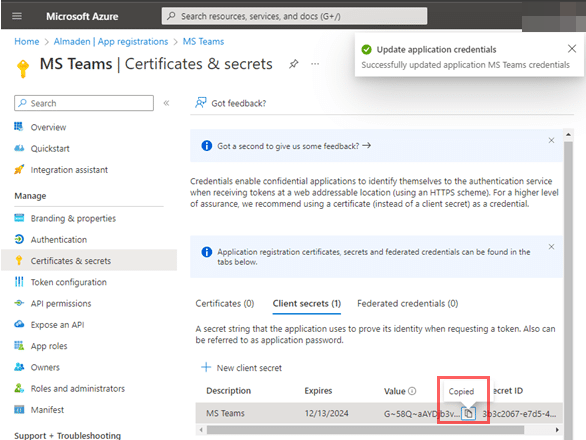Click the Integration assistant rocket icon
Viewport: 586px width, 440px height.
coord(19,169)
